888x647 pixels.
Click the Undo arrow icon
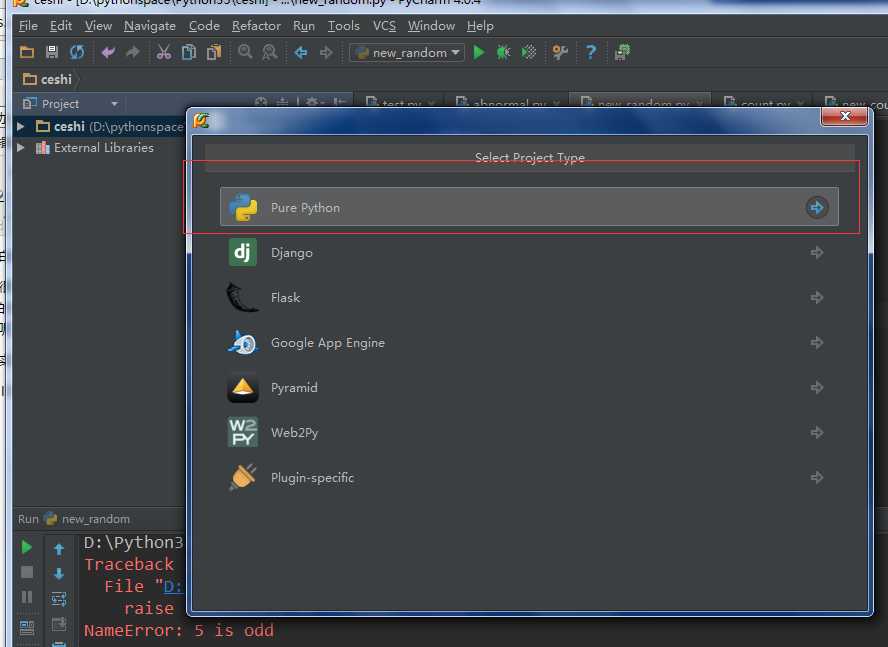pyautogui.click(x=108, y=53)
